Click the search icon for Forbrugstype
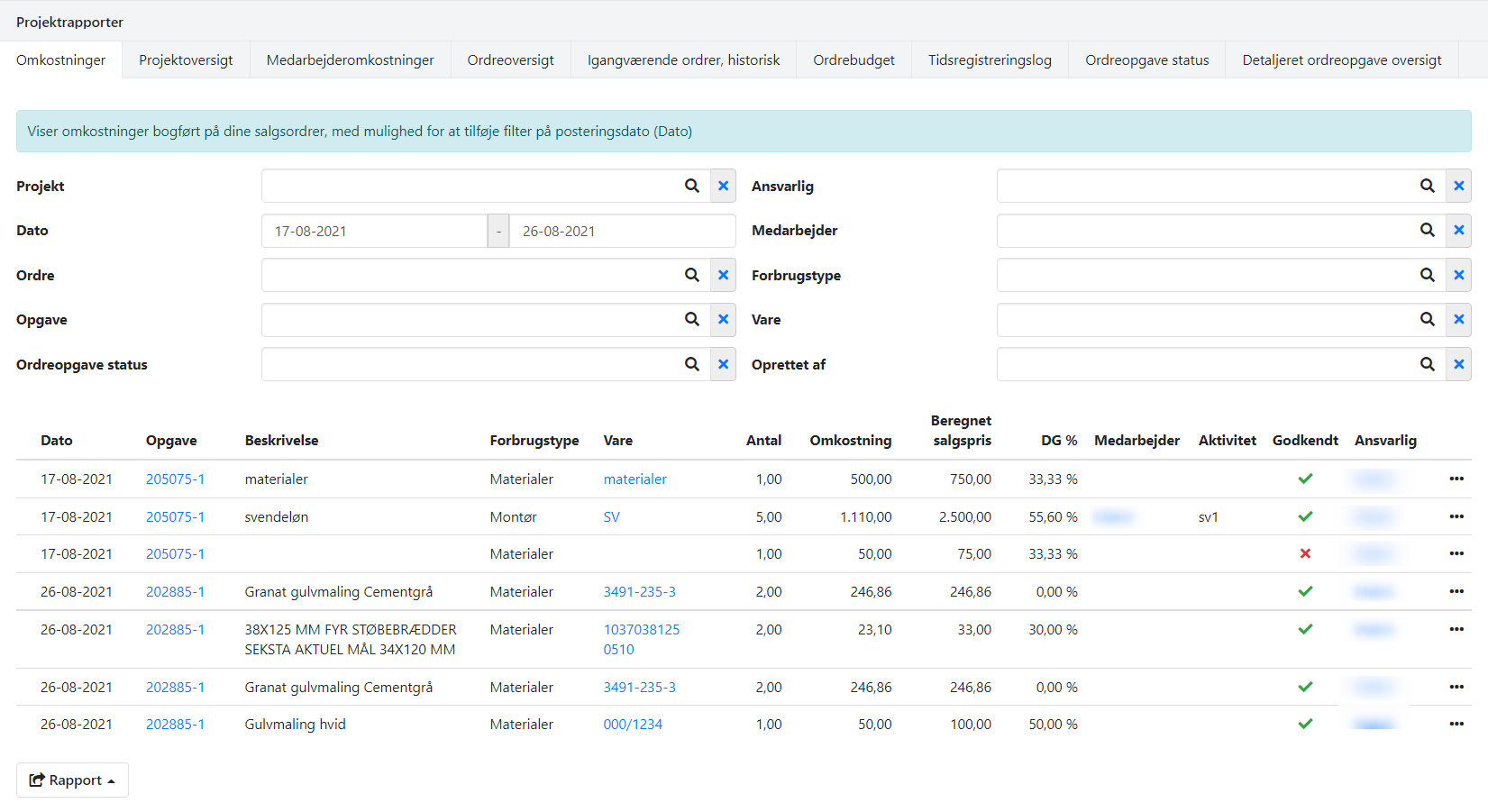Screen dimensions: 1488x812 click(1427, 275)
